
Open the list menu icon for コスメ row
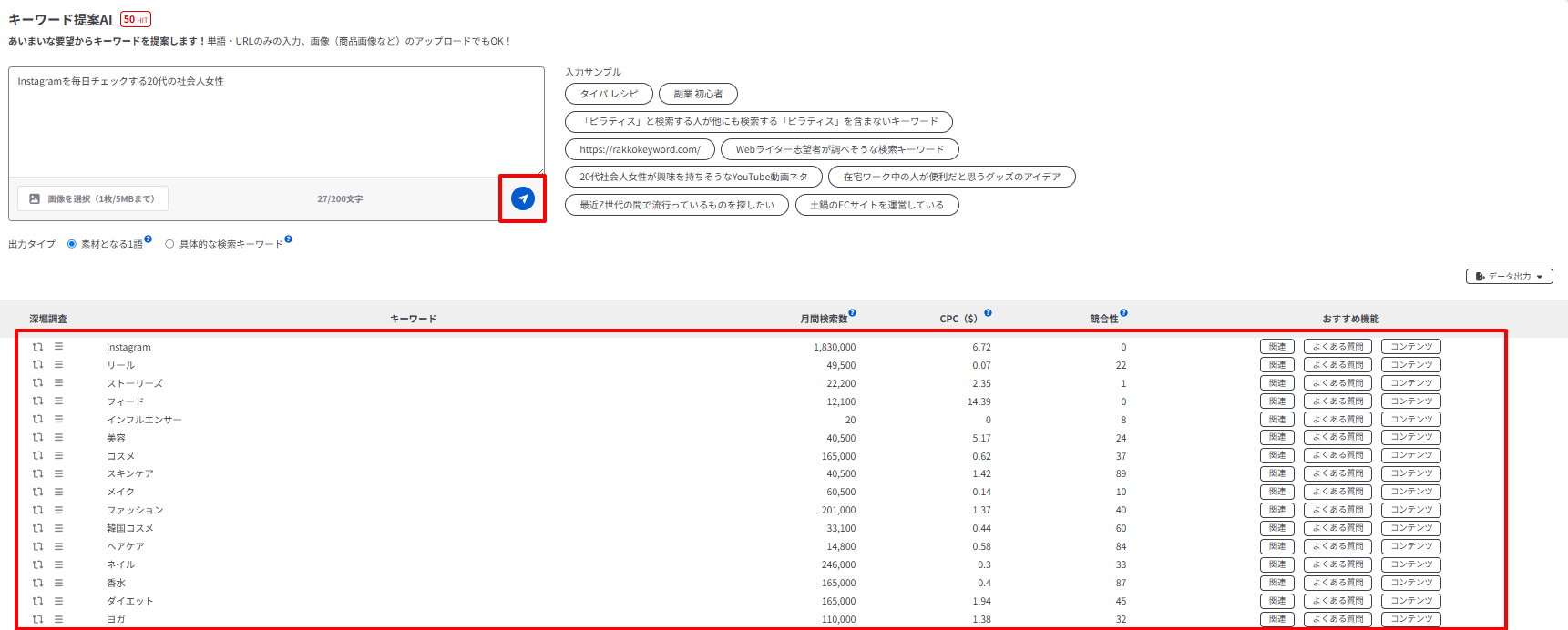(58, 456)
